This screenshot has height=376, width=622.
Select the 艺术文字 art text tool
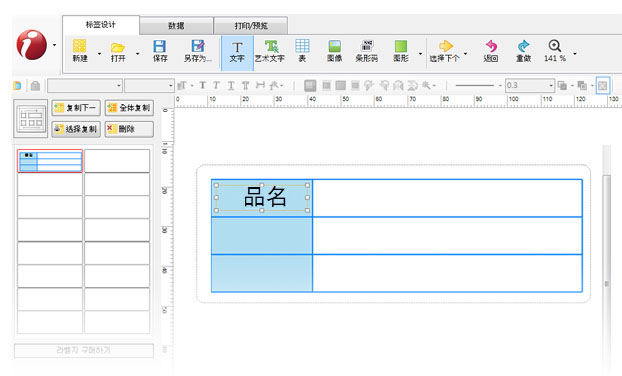pyautogui.click(x=270, y=51)
